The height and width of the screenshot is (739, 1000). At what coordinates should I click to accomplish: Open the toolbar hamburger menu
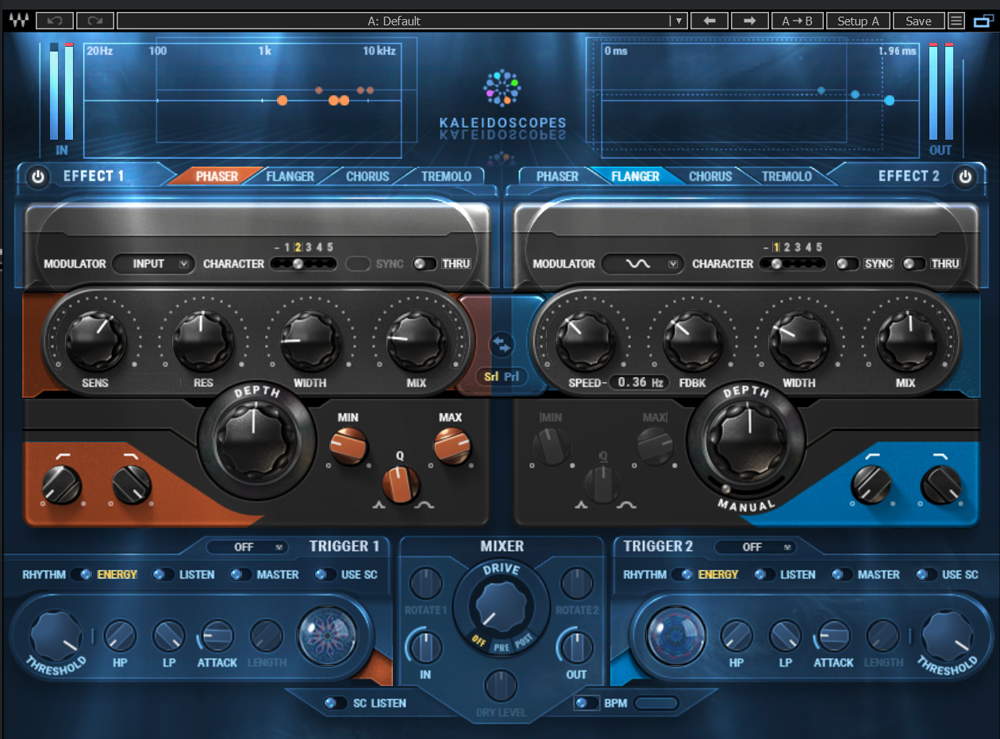point(956,20)
